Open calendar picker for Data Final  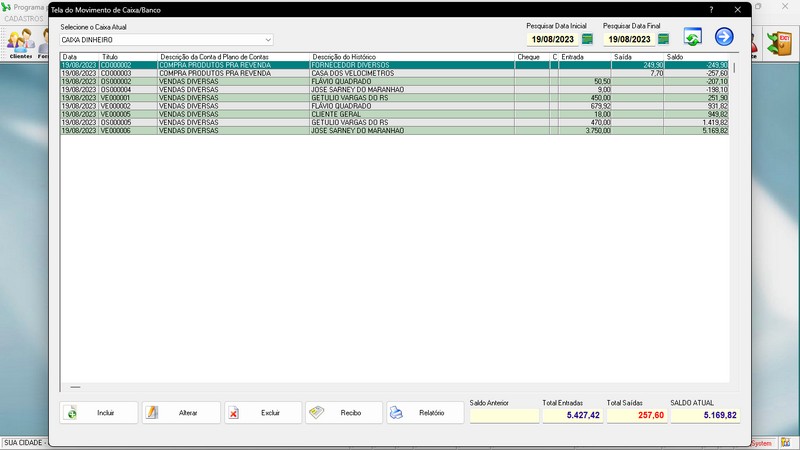pos(663,39)
